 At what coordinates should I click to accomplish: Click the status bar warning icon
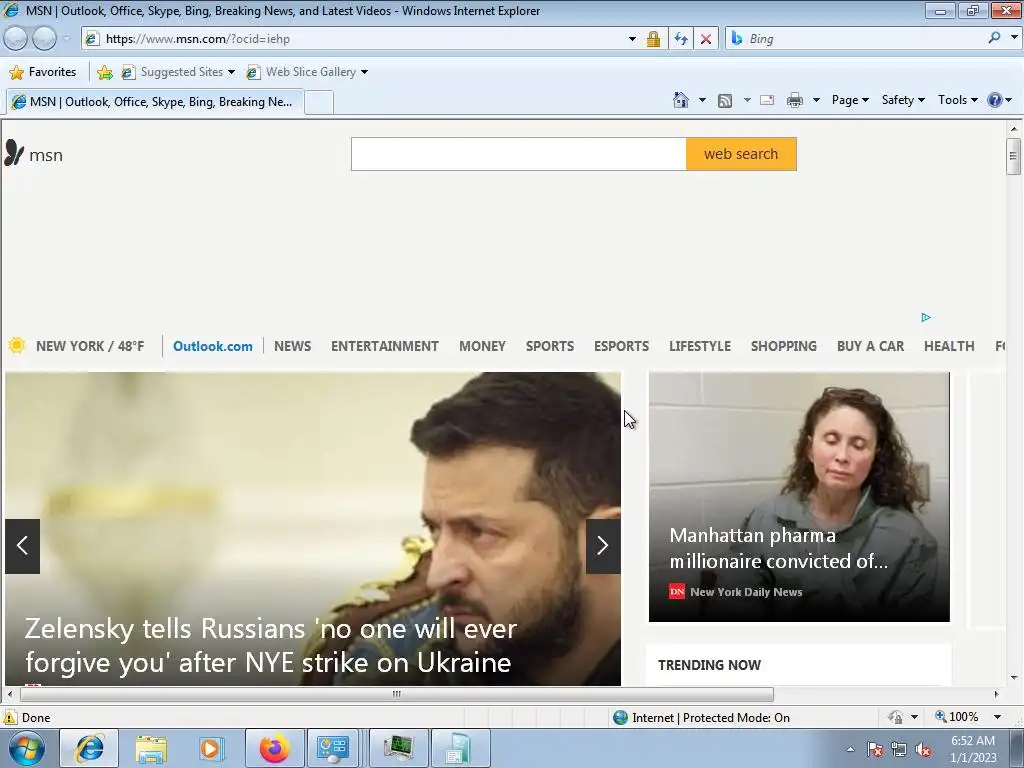tap(10, 717)
